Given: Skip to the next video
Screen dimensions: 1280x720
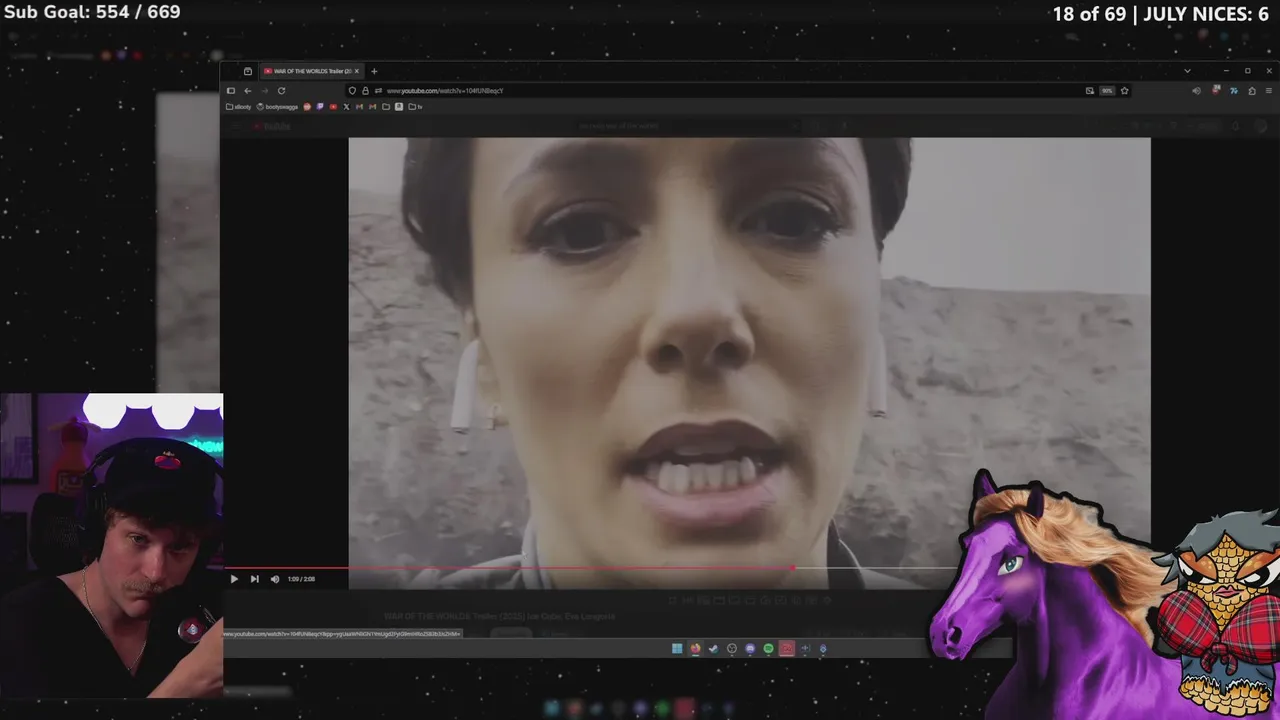Looking at the screenshot, I should click(254, 579).
